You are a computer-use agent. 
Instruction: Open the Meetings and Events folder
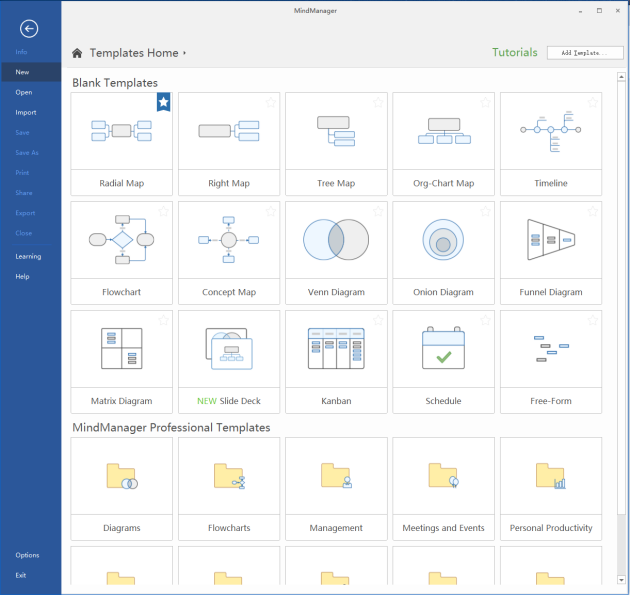tap(443, 476)
